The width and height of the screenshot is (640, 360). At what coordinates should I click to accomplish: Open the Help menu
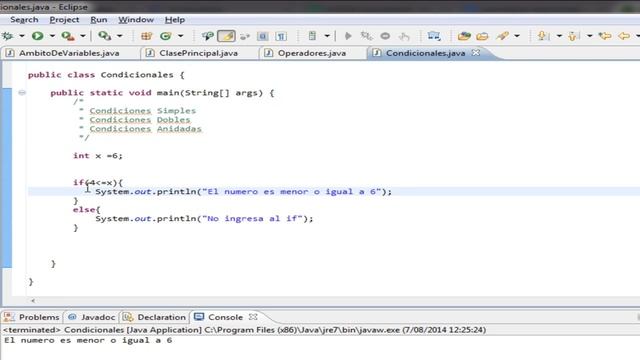175,20
